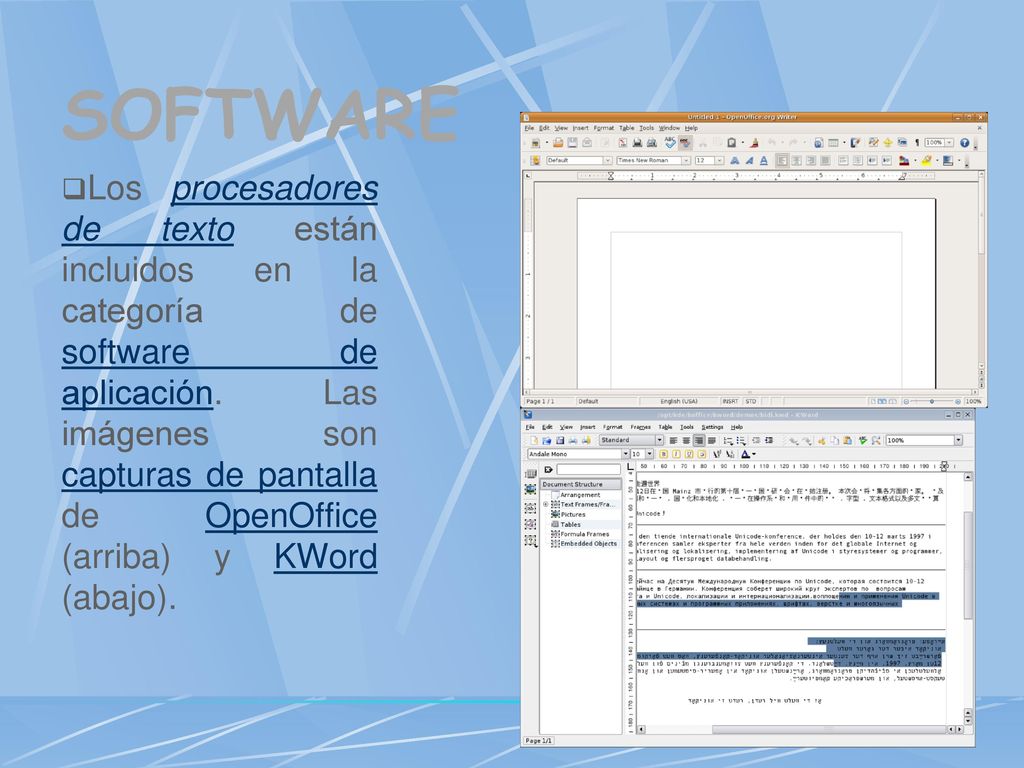
Task: Follow the 'software de aplicación' link
Action: [x=220, y=373]
